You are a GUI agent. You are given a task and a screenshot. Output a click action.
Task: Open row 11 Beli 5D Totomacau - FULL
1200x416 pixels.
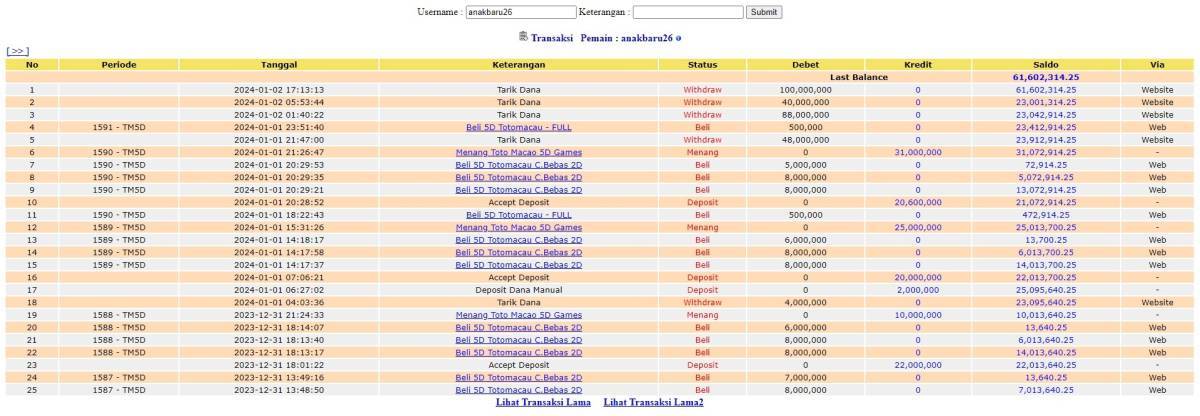[x=518, y=215]
